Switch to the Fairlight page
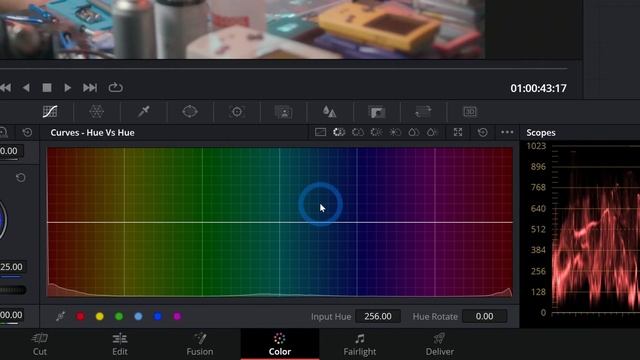The image size is (640, 360). tap(360, 344)
